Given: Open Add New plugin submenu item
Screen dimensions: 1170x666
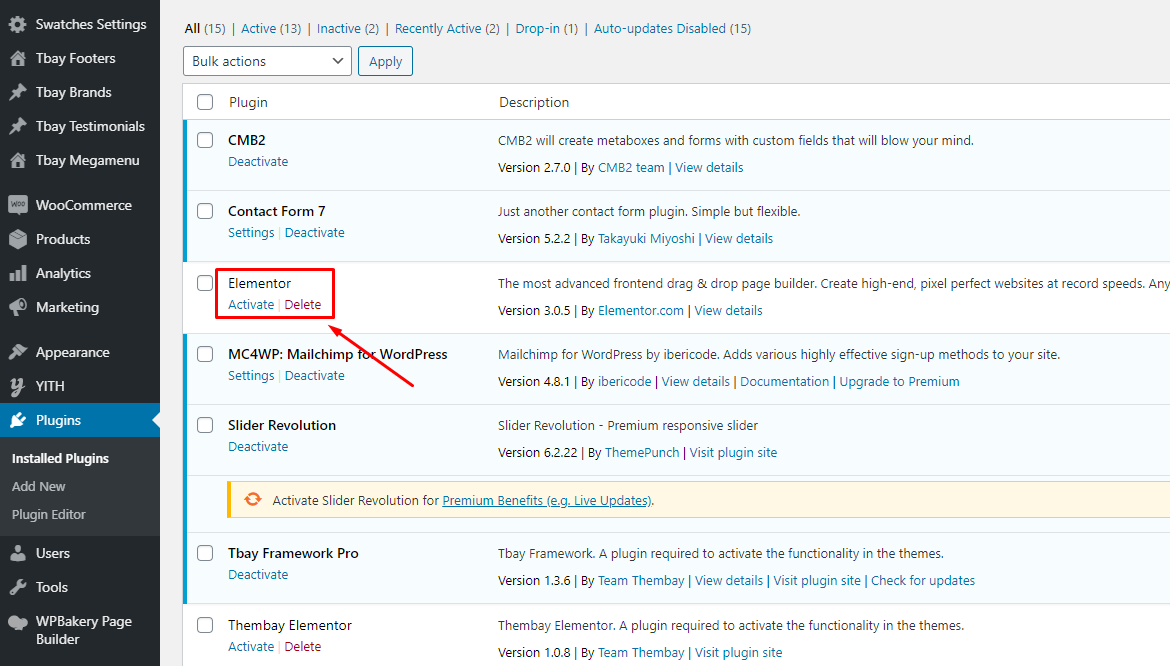Looking at the screenshot, I should pos(39,486).
